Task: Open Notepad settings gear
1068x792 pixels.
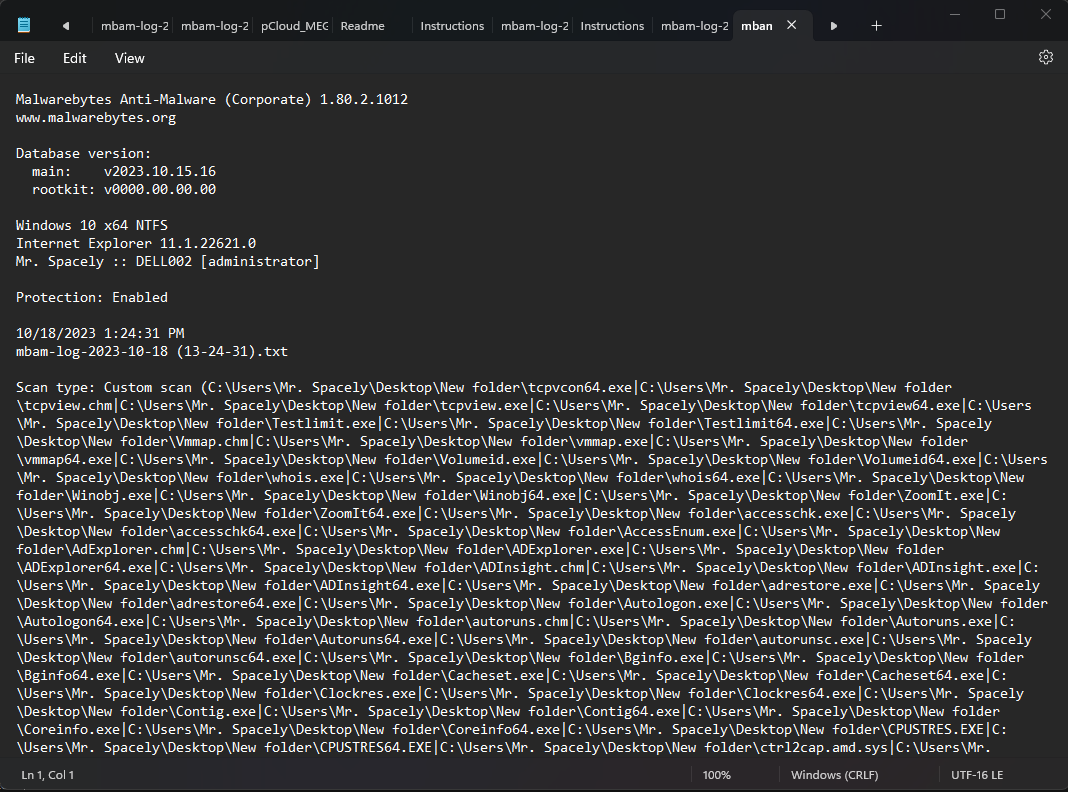Action: (1046, 58)
